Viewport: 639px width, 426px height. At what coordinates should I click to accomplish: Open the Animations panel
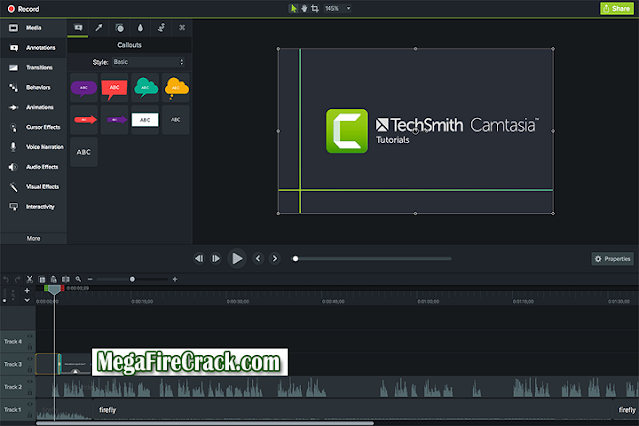click(33, 107)
